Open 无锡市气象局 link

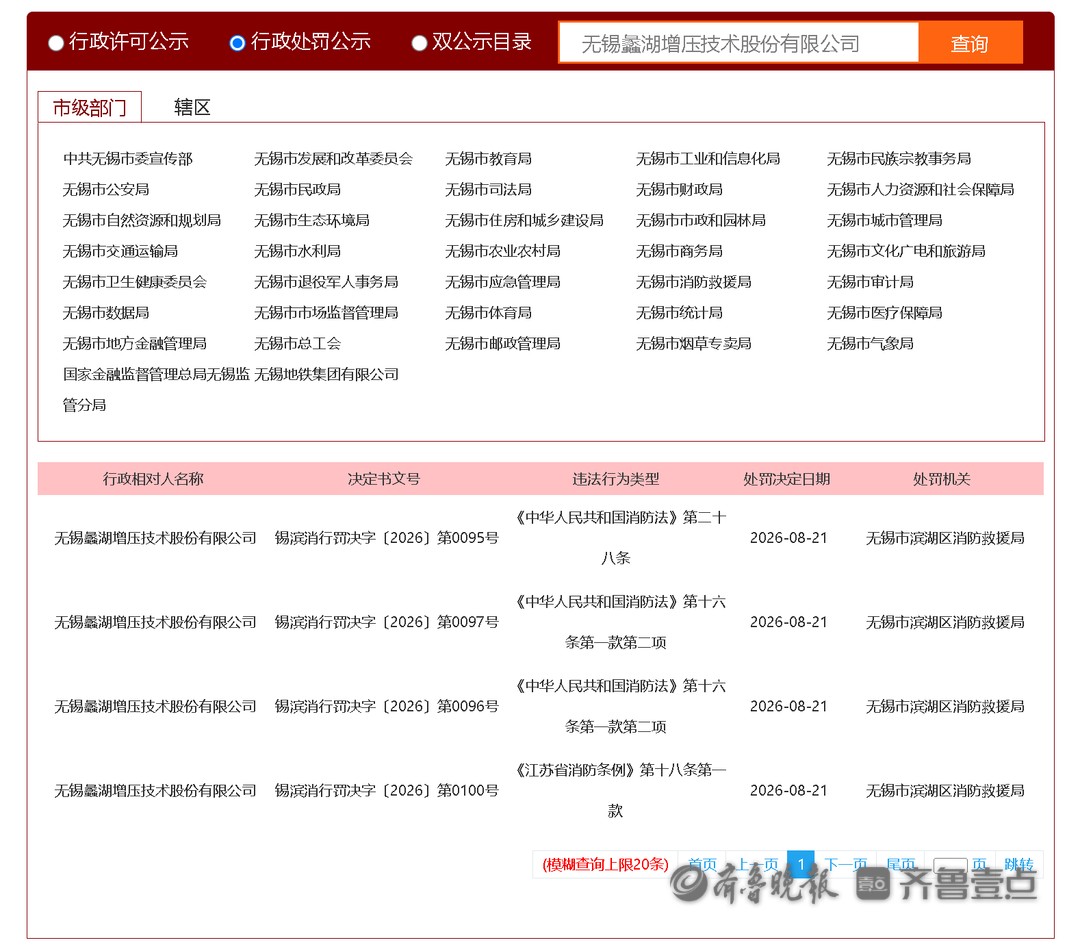click(870, 344)
